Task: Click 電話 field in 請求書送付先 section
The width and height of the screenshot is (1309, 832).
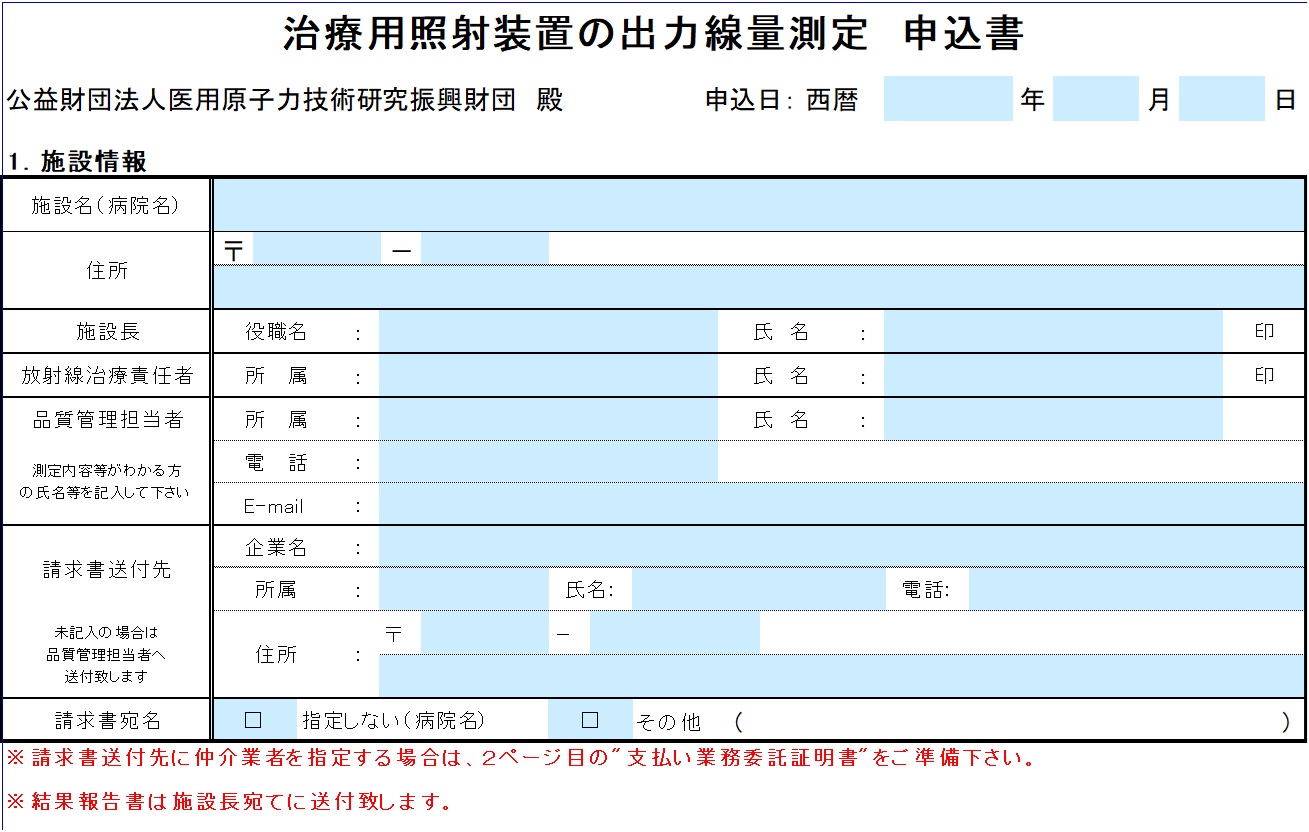Action: [x=1136, y=590]
